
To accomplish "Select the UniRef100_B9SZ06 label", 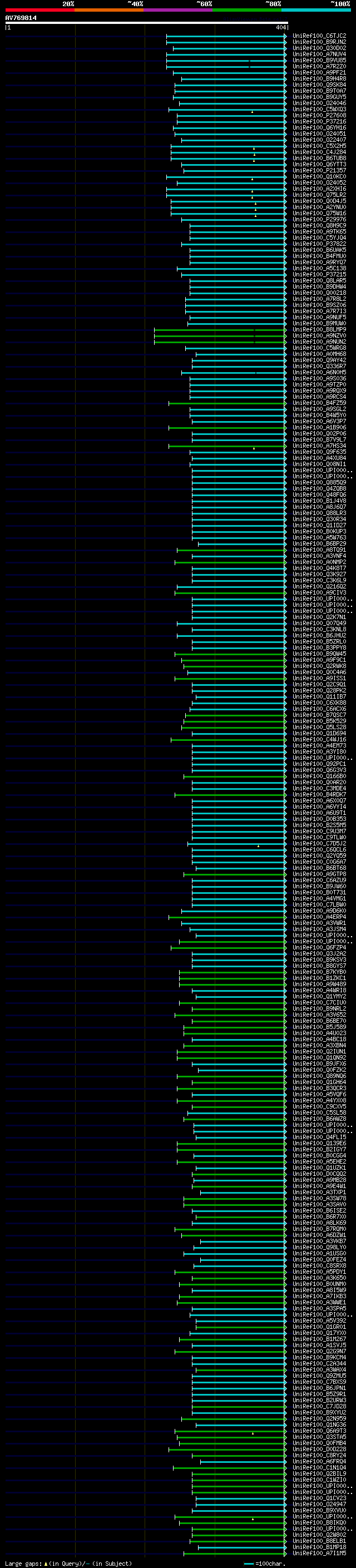I will point(319,305).
